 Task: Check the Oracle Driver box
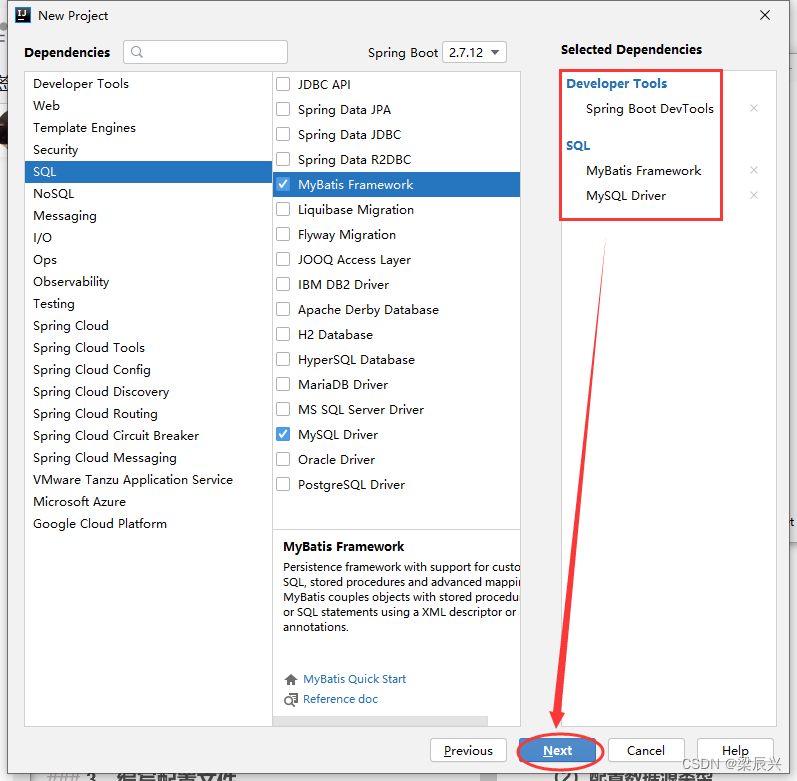click(x=283, y=459)
